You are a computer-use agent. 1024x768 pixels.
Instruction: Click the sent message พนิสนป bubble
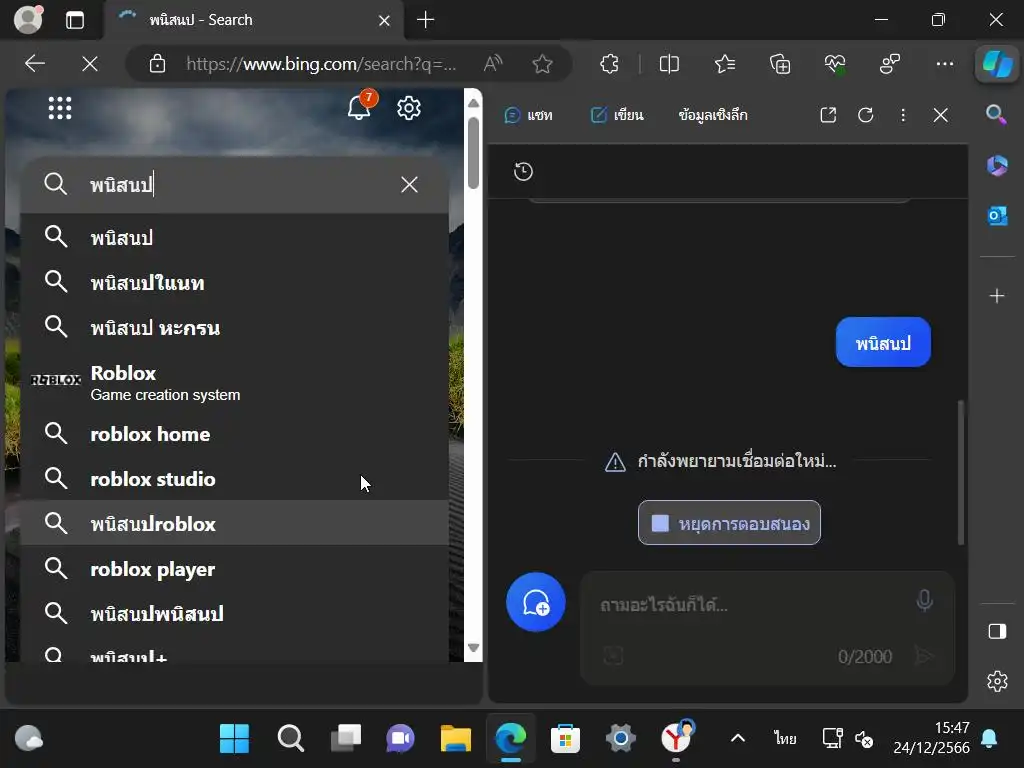pyautogui.click(x=883, y=342)
